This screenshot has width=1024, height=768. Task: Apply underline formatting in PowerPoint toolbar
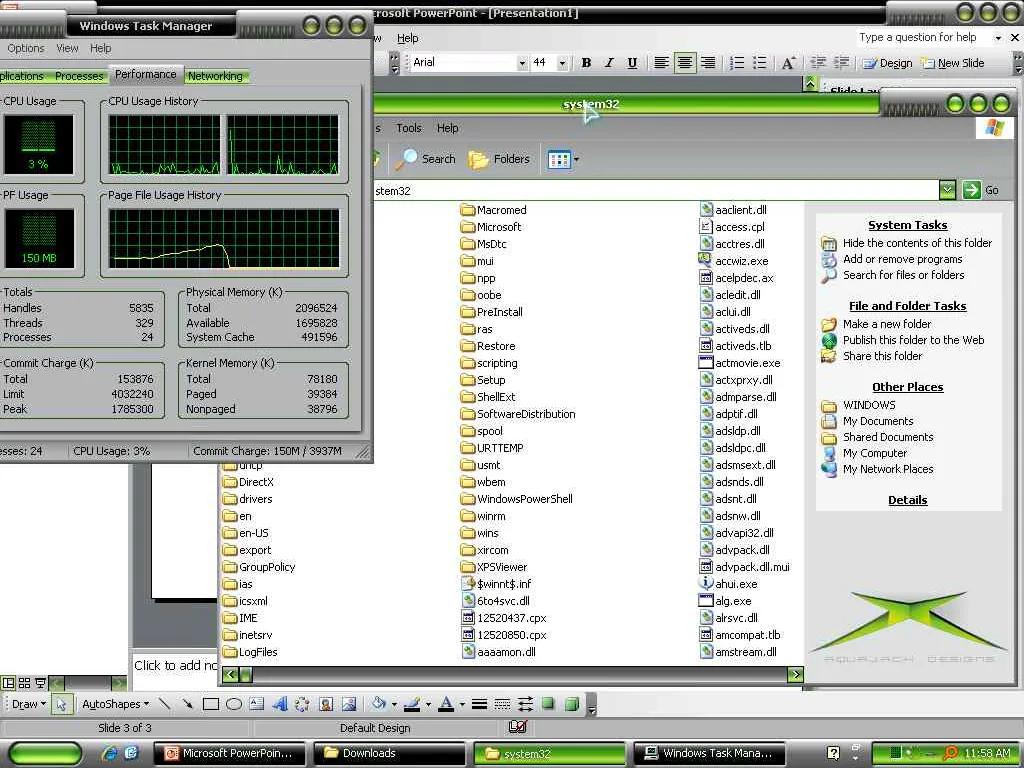(x=632, y=63)
